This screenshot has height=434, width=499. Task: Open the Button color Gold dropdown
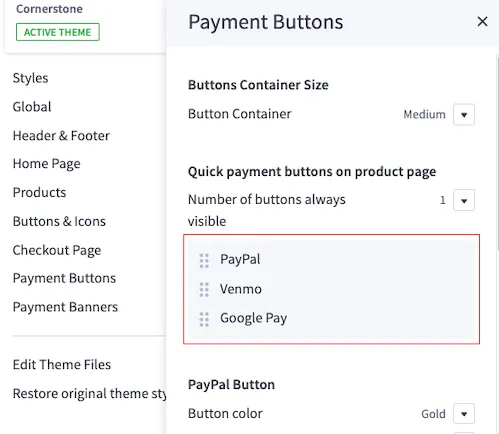464,414
